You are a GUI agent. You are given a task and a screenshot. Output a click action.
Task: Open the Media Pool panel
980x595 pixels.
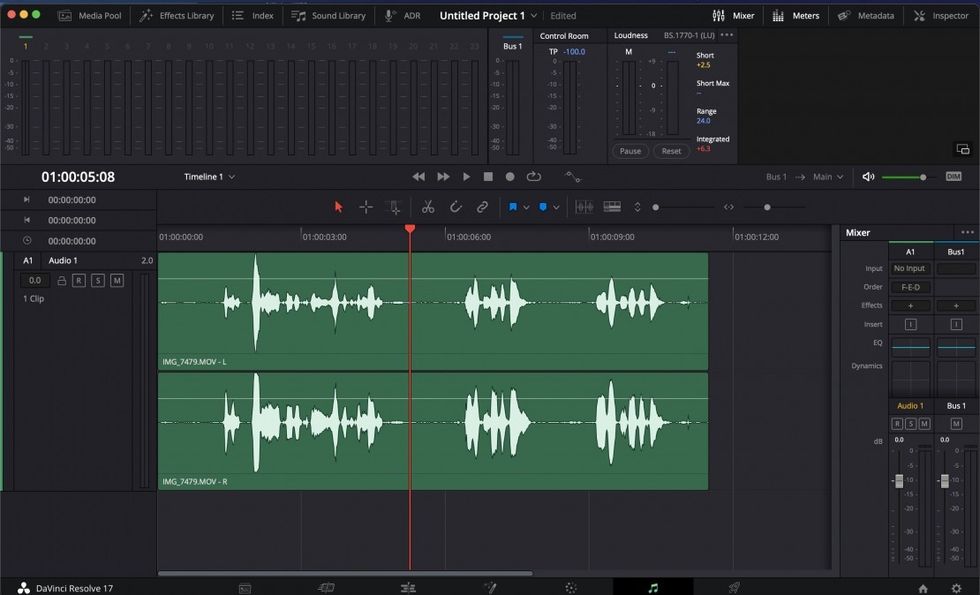[x=90, y=16]
